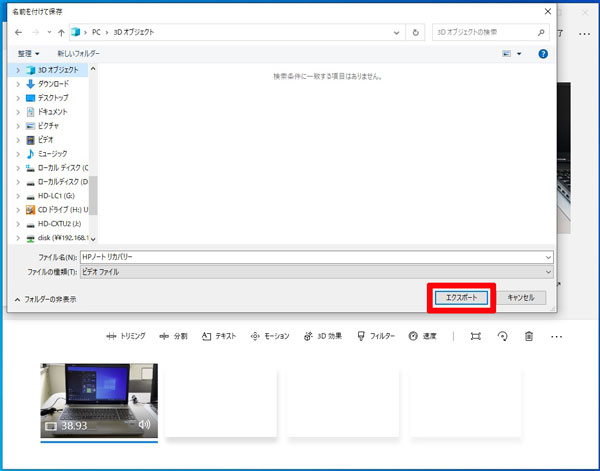Click モーション tool in video editor

pos(270,336)
